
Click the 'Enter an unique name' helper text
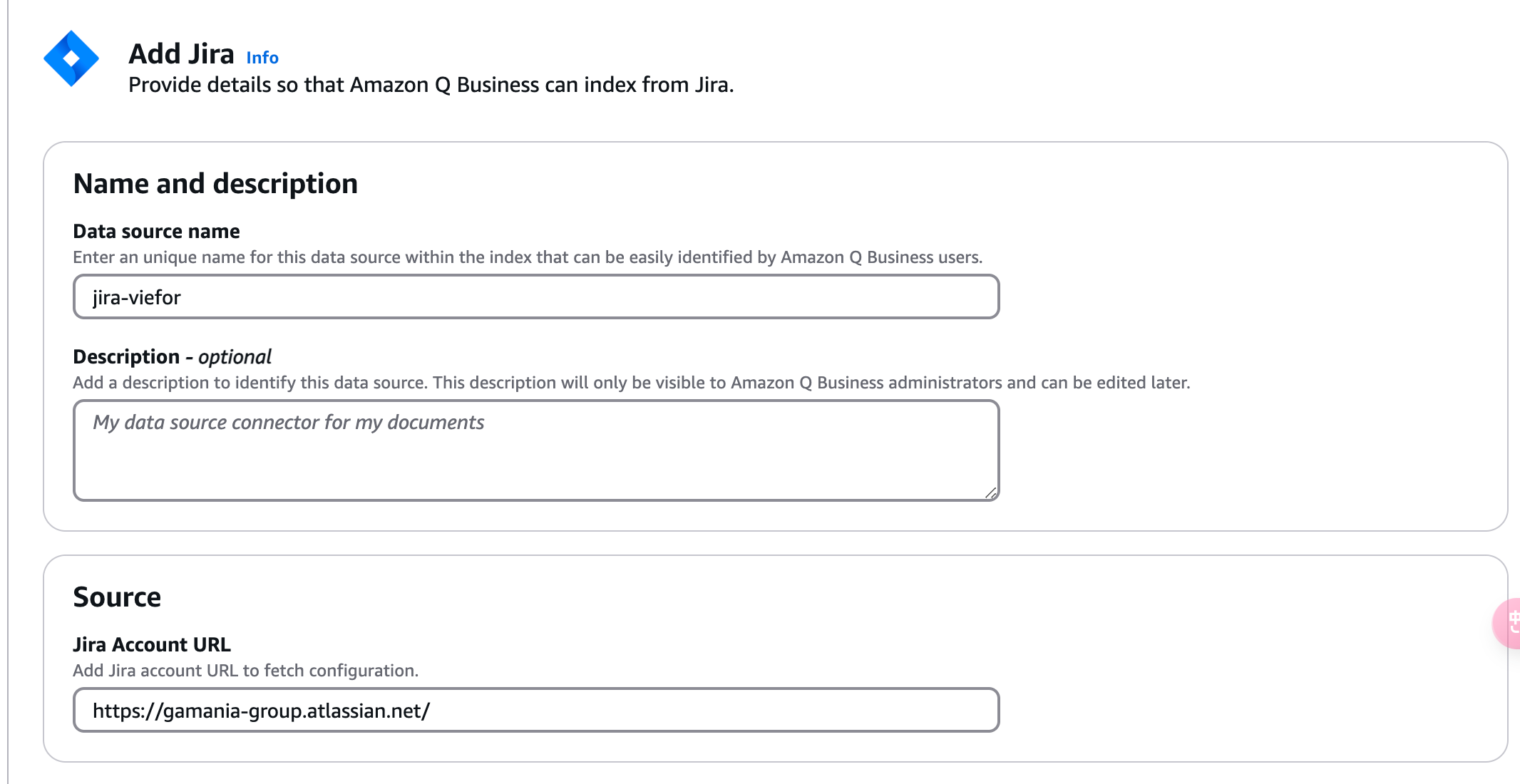pos(528,257)
